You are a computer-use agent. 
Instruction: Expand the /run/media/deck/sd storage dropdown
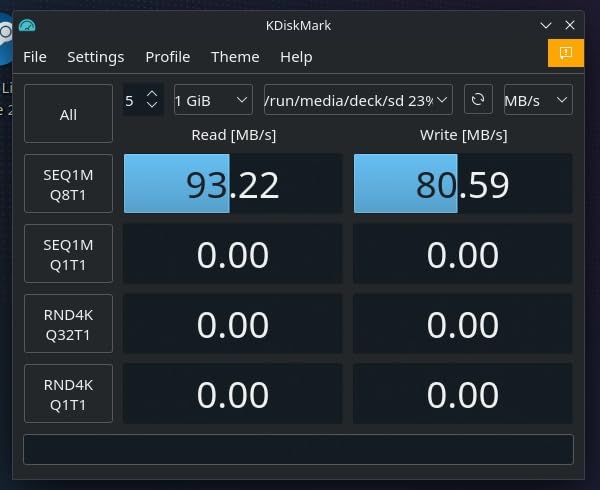point(358,99)
